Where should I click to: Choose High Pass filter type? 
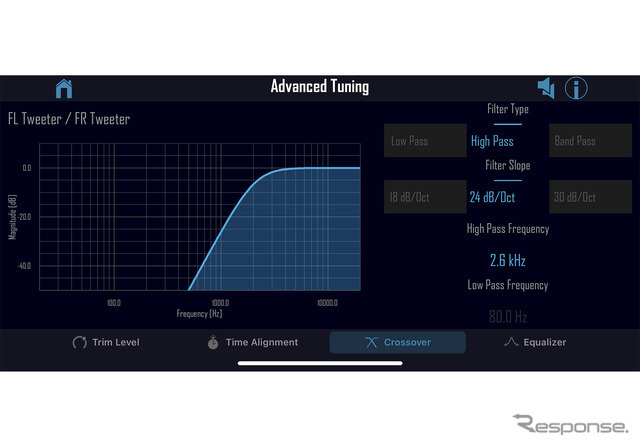[x=492, y=141]
